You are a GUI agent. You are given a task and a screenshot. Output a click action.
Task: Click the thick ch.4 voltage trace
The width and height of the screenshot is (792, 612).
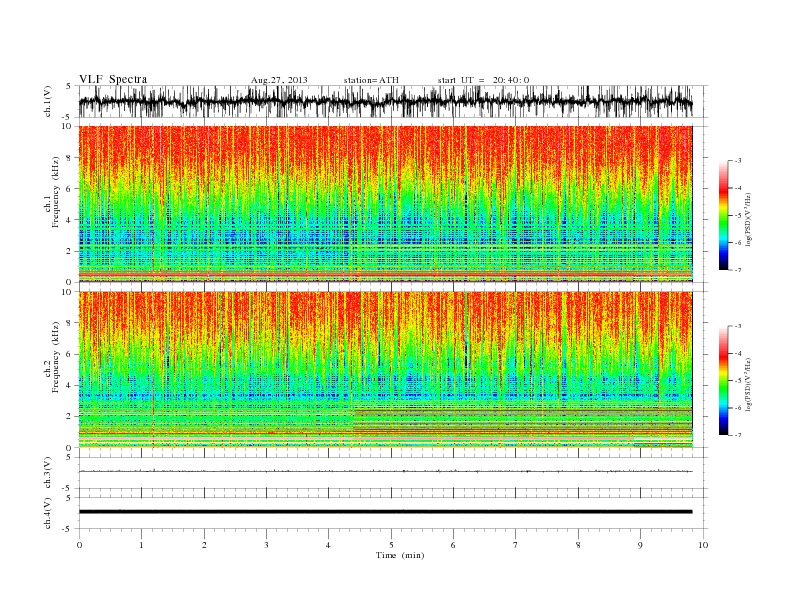pos(385,512)
